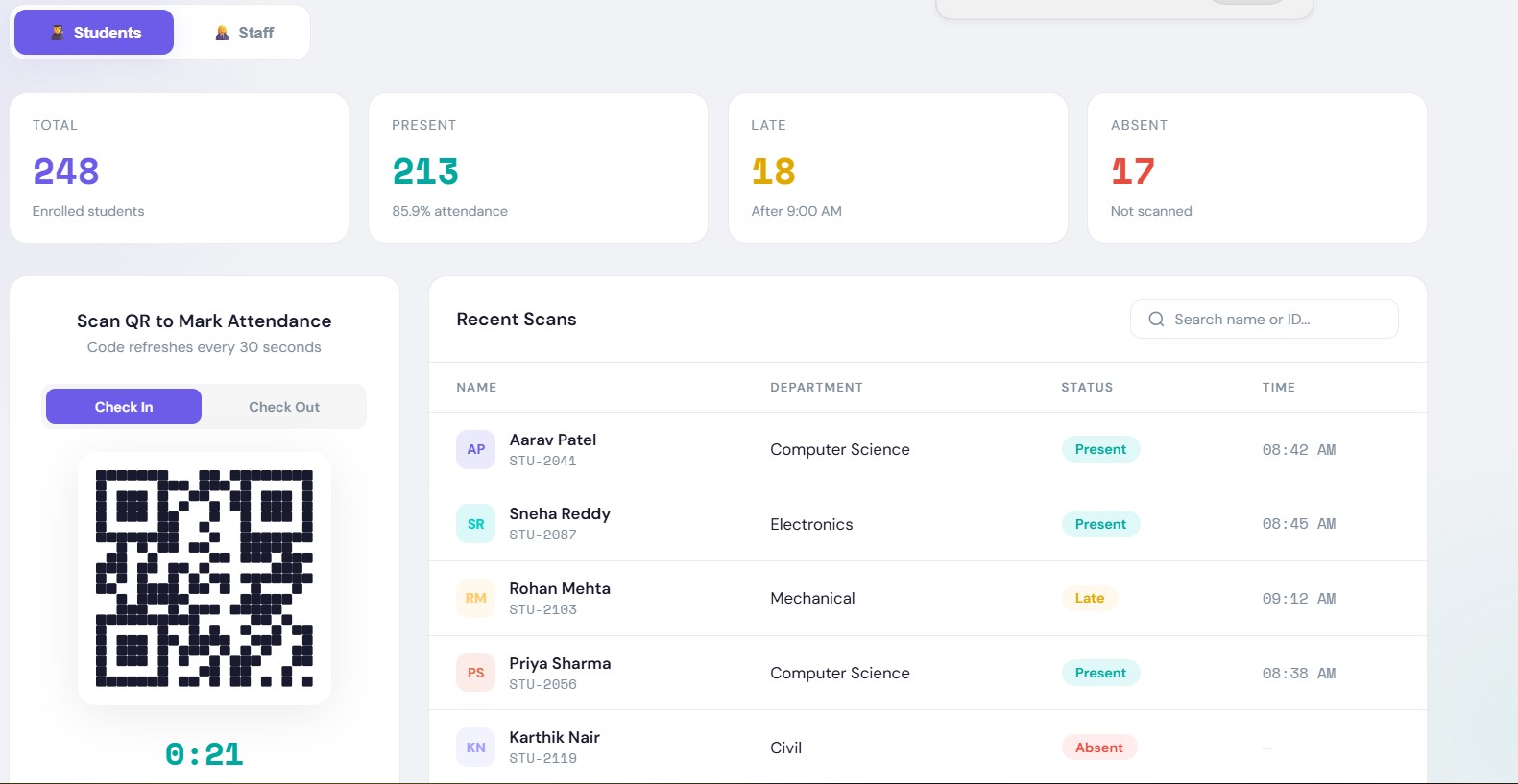Click Present badge for Sneha Reddy
This screenshot has height=784, width=1518.
[x=1100, y=524]
